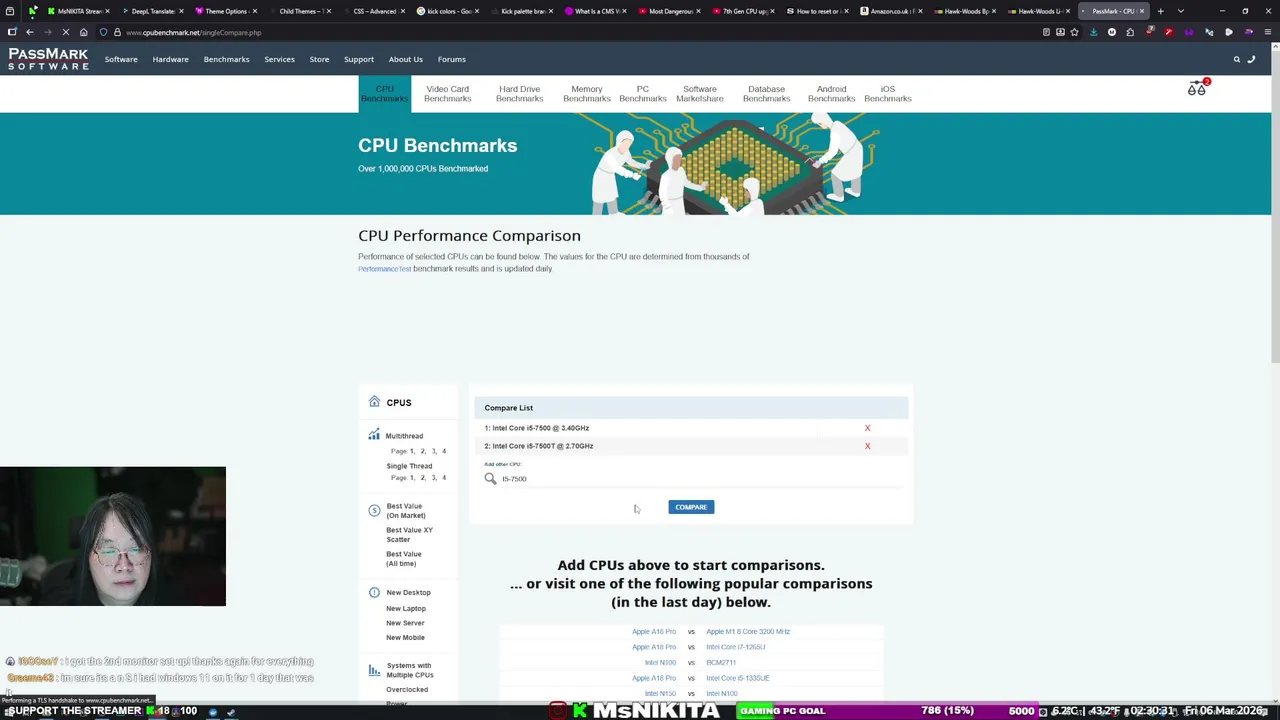Viewport: 1280px width, 720px height.
Task: Open the browser downloads icon
Action: tap(1093, 32)
